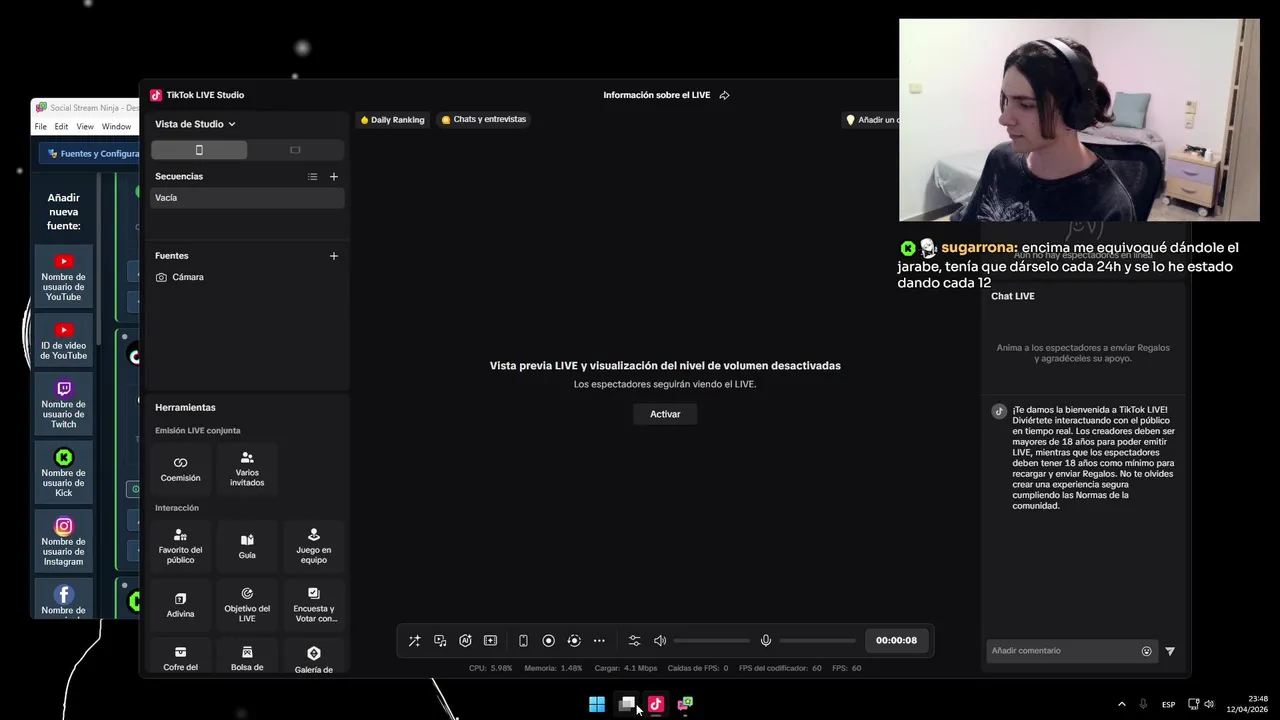
Task: Open File menu in Social Stream Ninja
Action: [x=41, y=127]
